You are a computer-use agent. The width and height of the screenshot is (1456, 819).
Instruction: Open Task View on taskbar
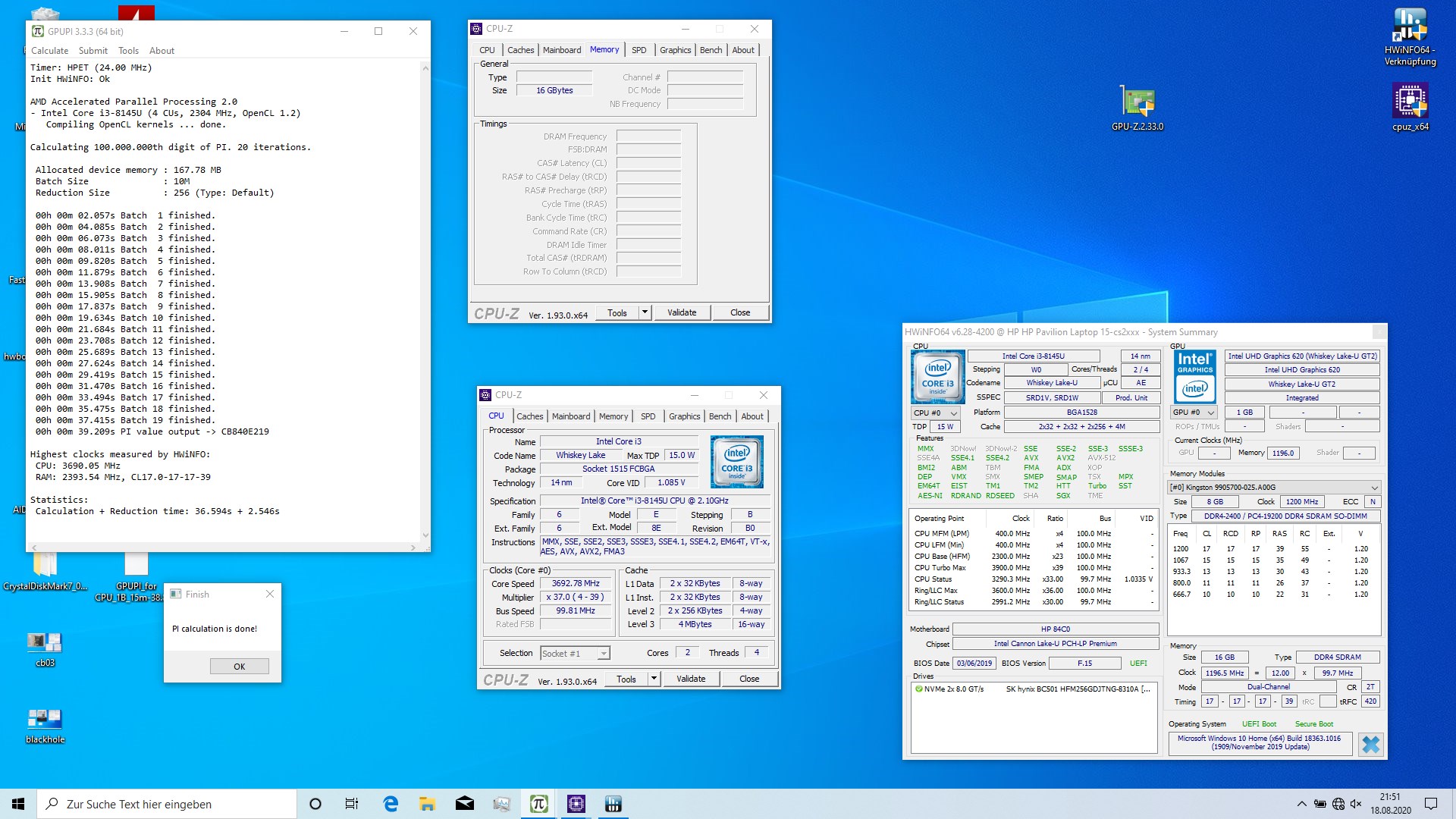pos(352,804)
